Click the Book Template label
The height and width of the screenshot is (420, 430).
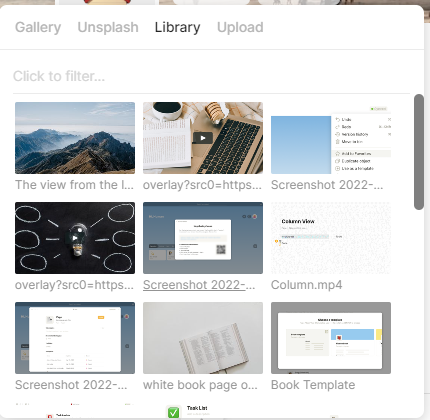(x=313, y=385)
